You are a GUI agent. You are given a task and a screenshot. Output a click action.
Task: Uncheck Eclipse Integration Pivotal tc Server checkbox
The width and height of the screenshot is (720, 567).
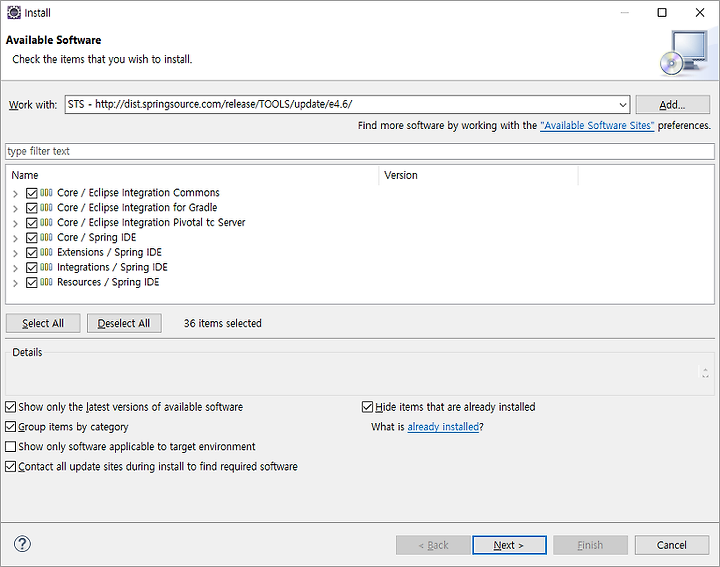32,223
